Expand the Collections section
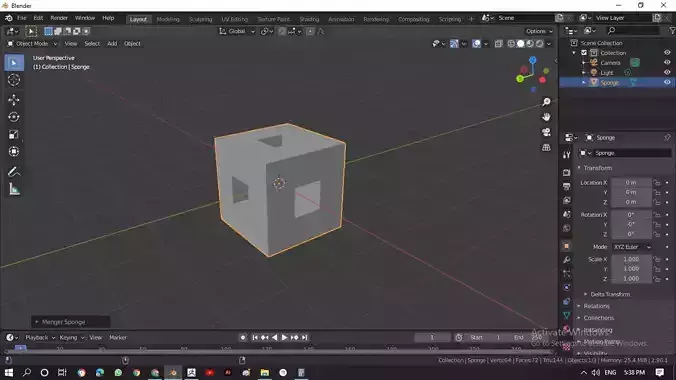676x380 pixels. pos(598,318)
